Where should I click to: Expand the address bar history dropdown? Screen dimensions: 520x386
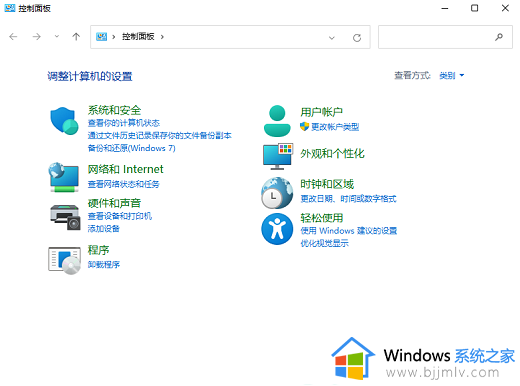(x=332, y=38)
